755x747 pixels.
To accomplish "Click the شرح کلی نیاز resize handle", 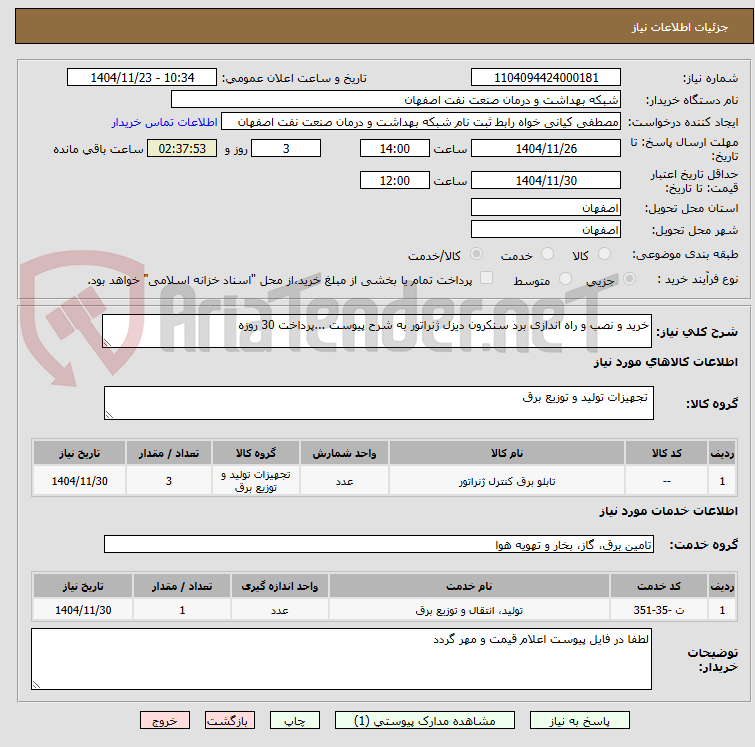I will tap(107, 342).
